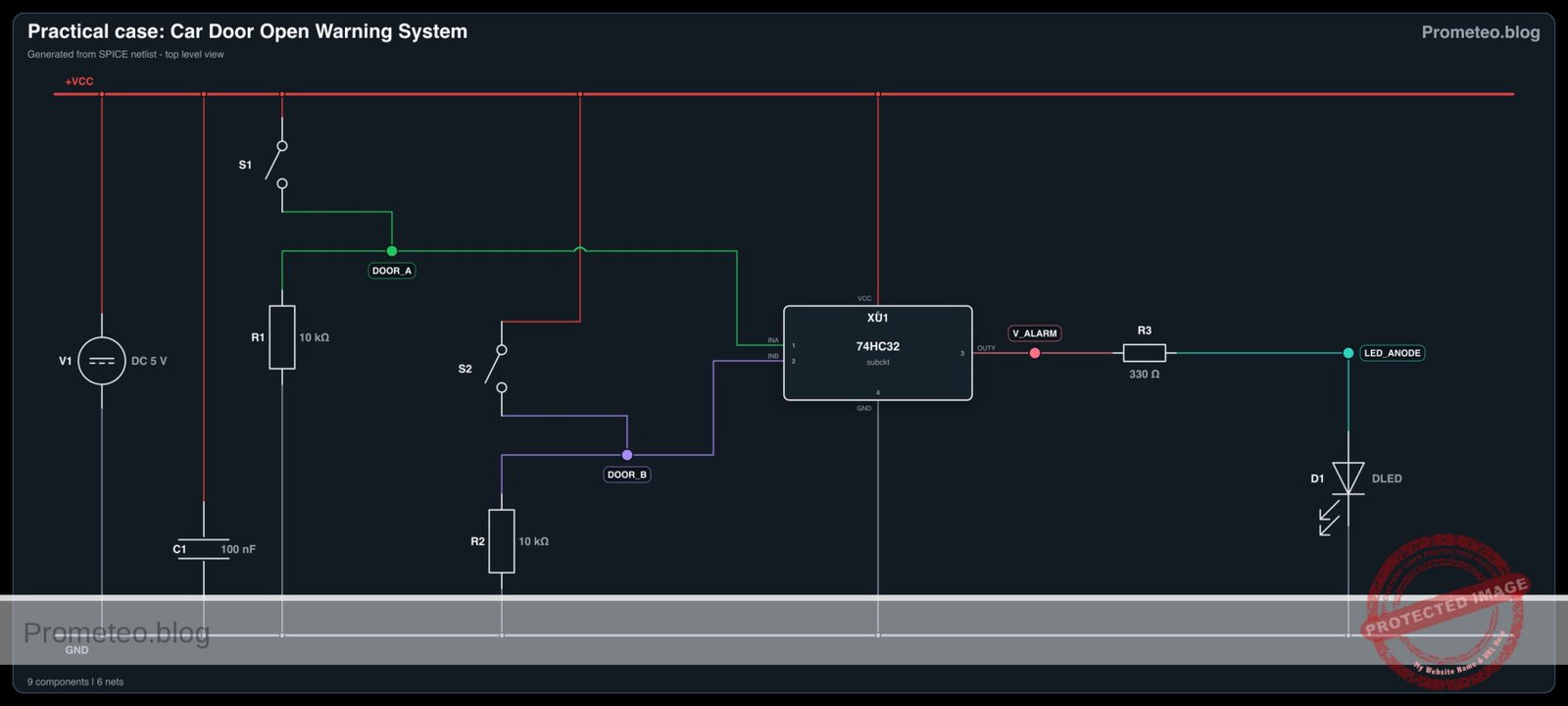Select the LED_ANODE net label

[x=1393, y=353]
